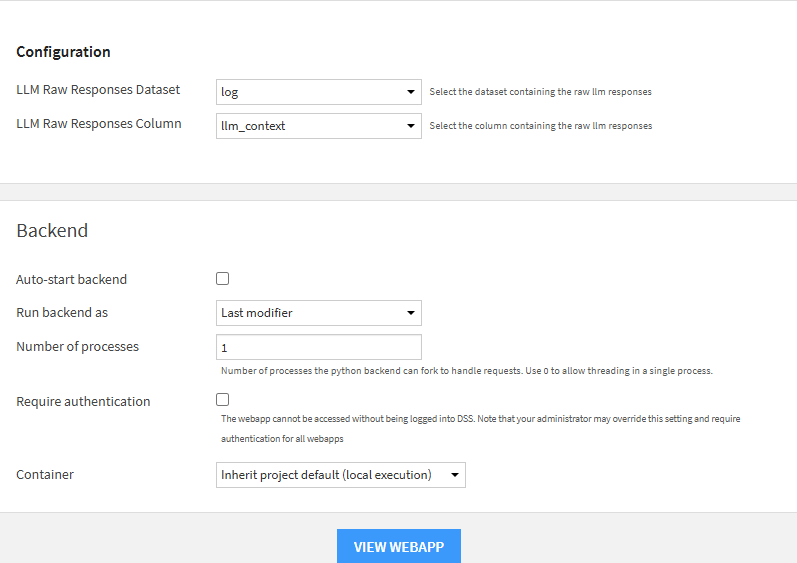
Task: Click the dataset help text about raw llm responses
Action: (540, 92)
